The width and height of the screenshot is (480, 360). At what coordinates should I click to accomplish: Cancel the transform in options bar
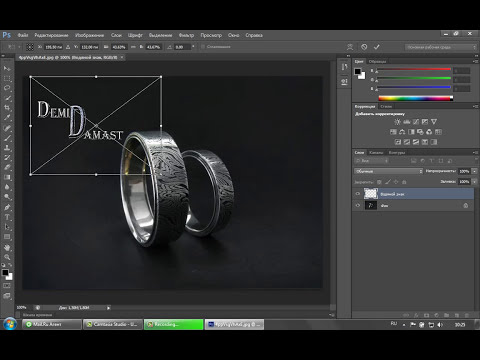pyautogui.click(x=364, y=47)
